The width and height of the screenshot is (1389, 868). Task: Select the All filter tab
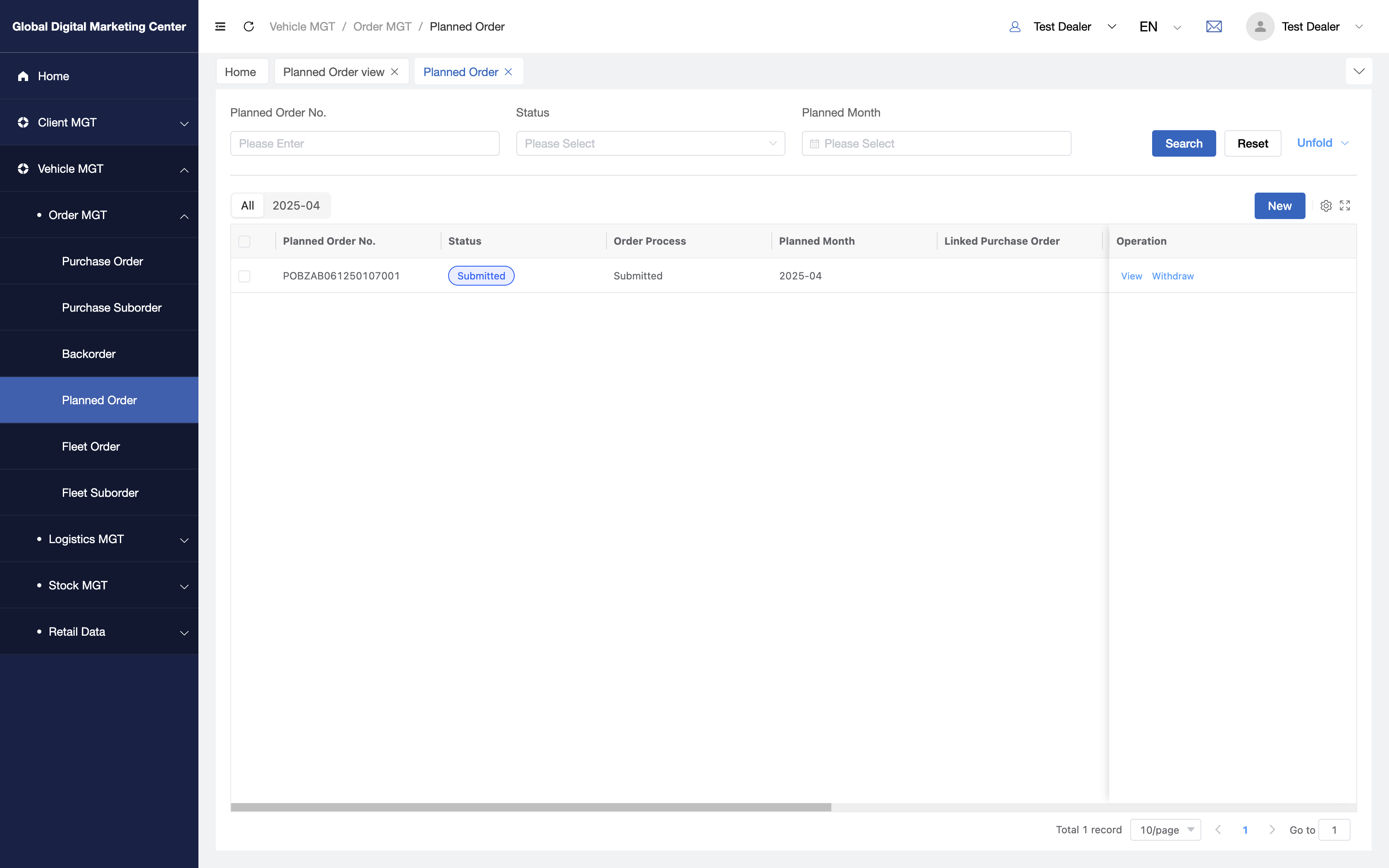coord(247,205)
